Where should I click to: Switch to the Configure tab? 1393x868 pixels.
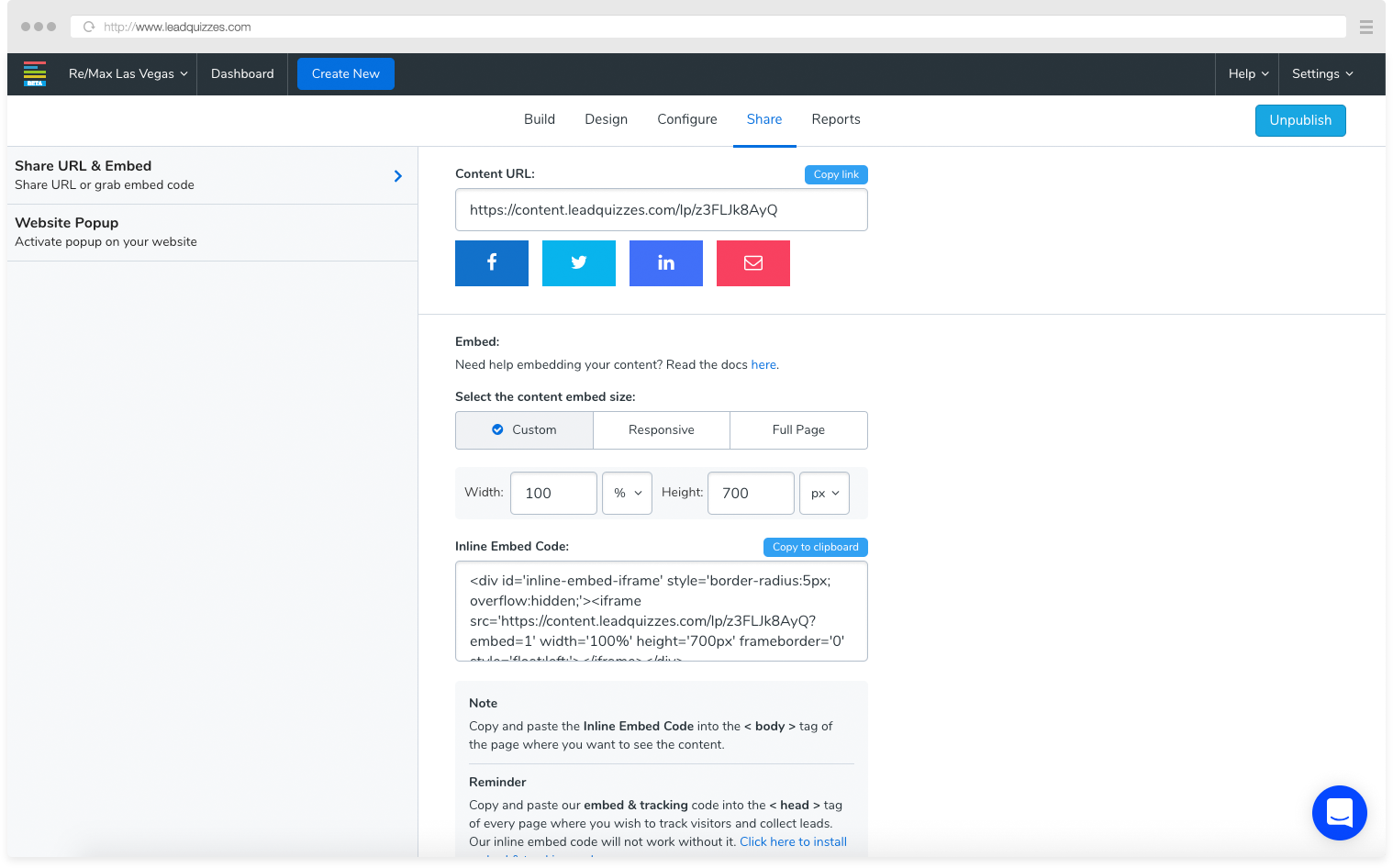tap(686, 119)
